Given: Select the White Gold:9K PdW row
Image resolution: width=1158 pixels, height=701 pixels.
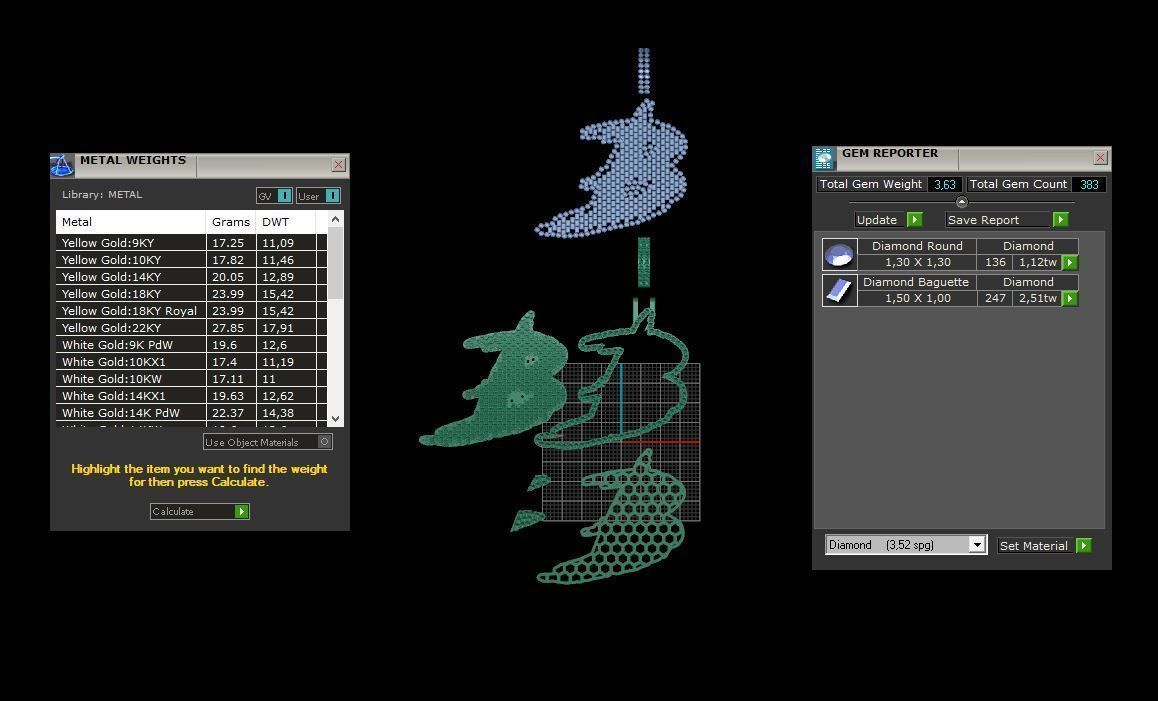Looking at the screenshot, I should (x=191, y=344).
